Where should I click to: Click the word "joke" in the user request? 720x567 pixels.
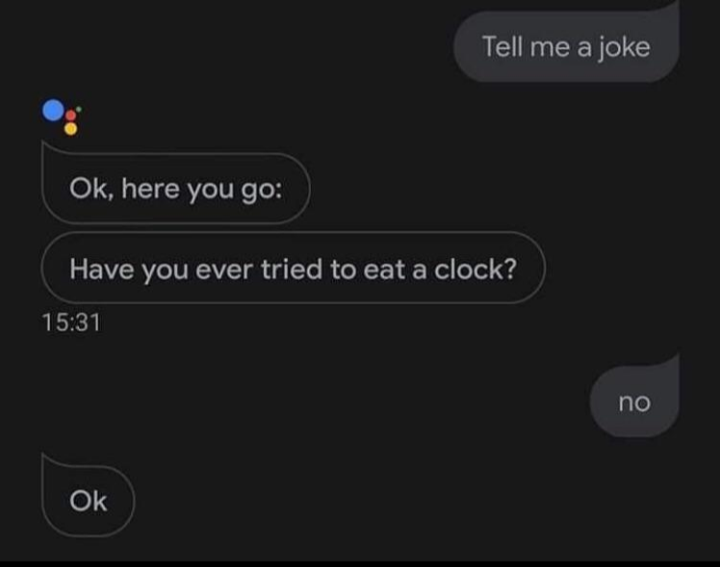pyautogui.click(x=624, y=48)
